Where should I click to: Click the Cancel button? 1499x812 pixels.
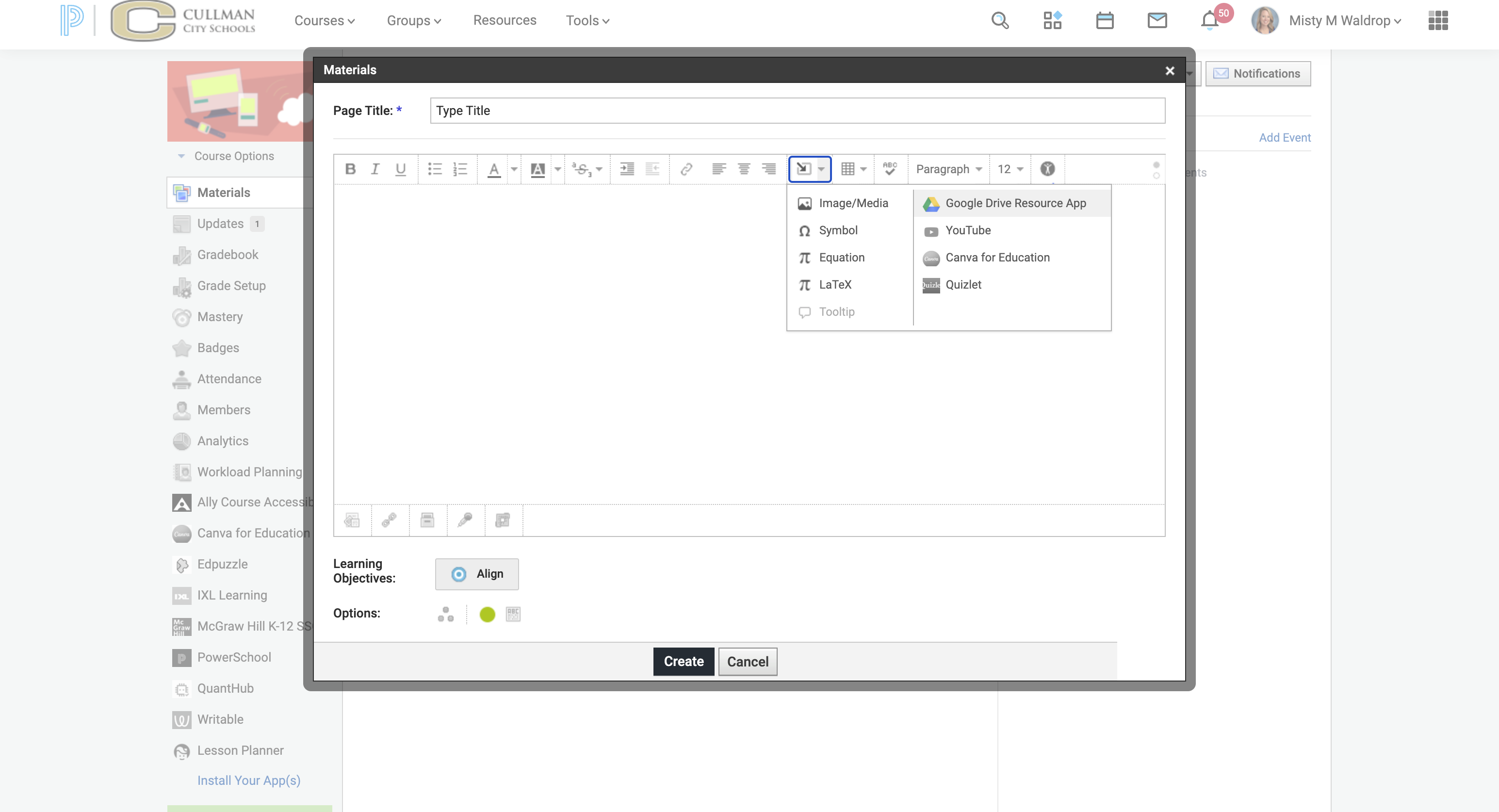click(x=748, y=662)
